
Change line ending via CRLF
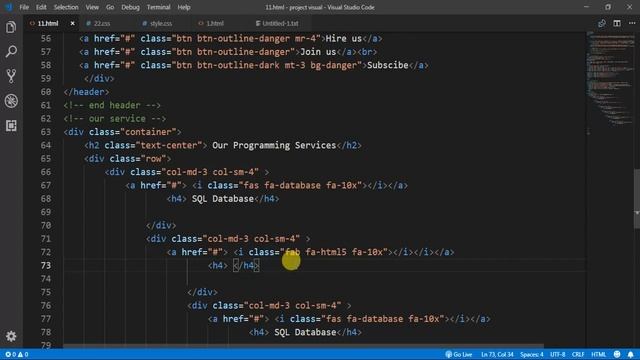coord(578,354)
